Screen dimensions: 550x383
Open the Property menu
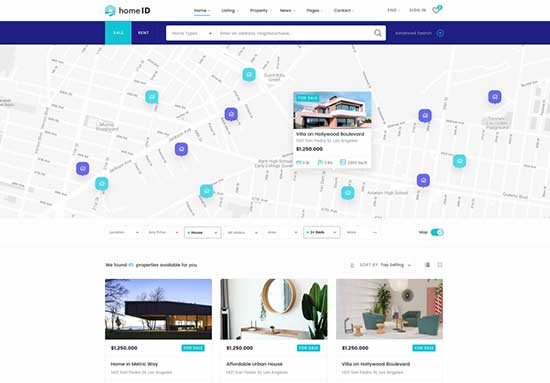[x=260, y=11]
